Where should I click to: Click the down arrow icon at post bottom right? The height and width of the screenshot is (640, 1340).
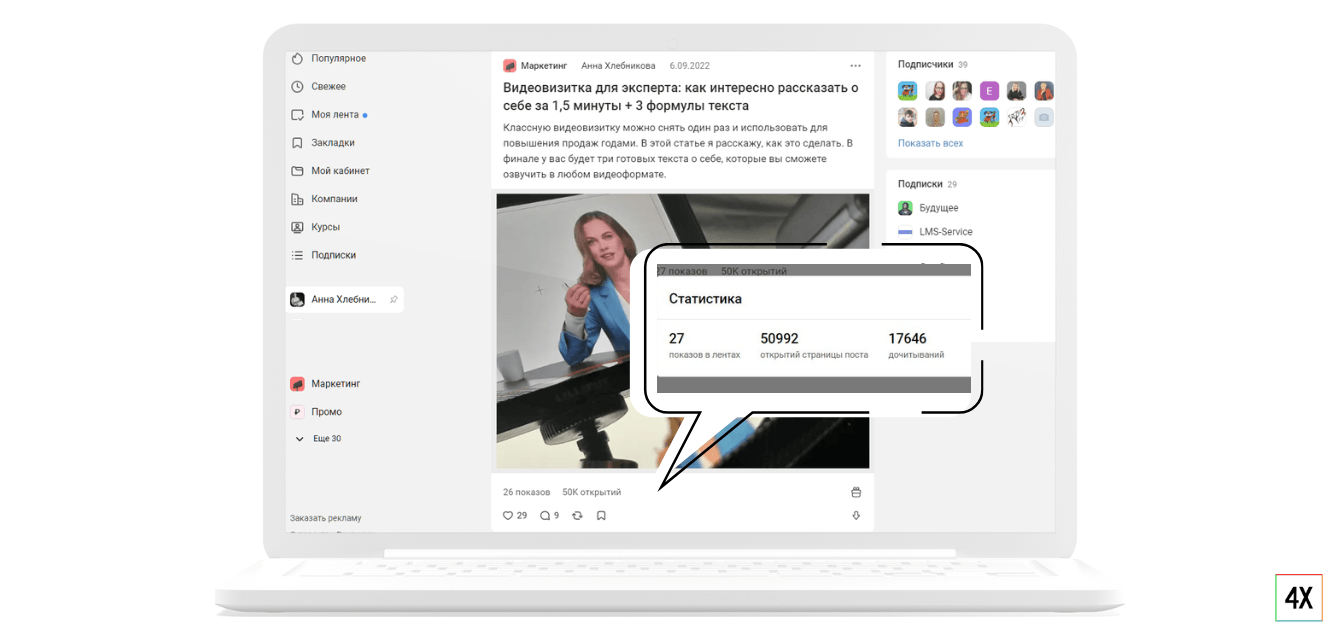(856, 516)
